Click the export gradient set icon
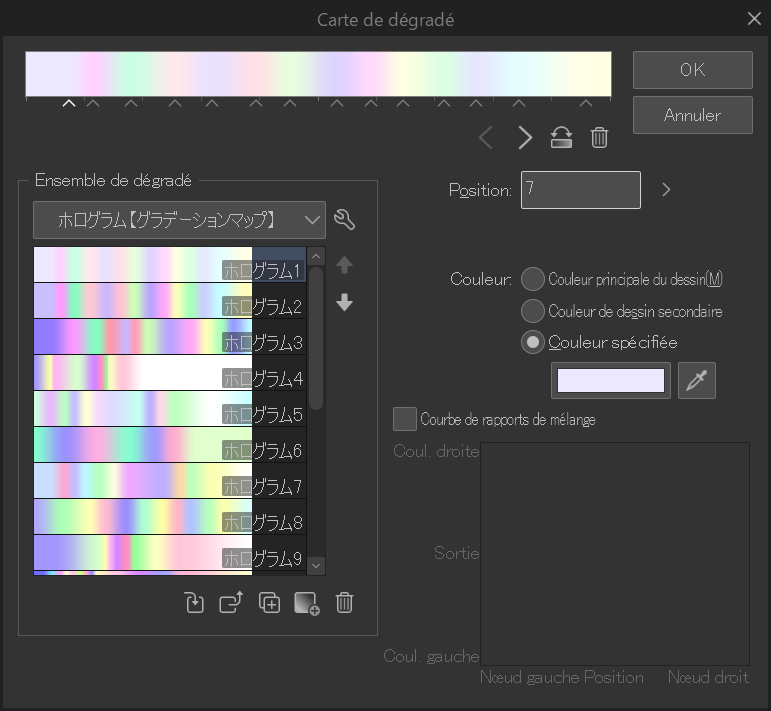Screen dimensions: 771x711 pyautogui.click(x=231, y=603)
